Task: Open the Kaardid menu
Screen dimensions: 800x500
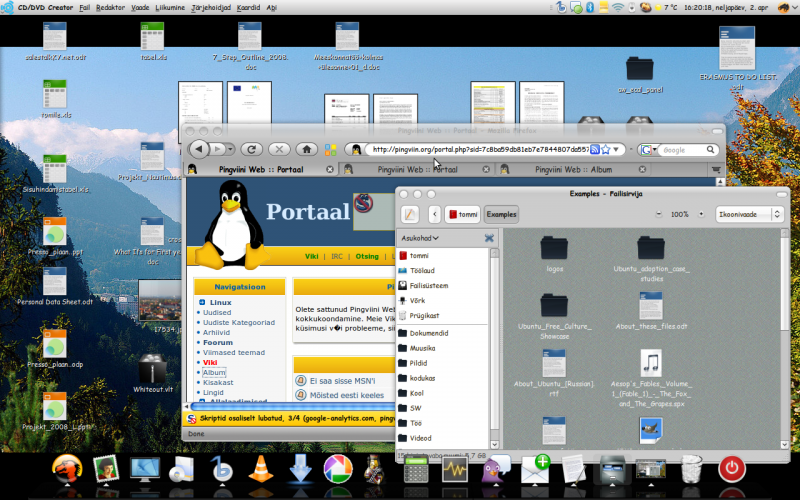Action: (x=248, y=8)
